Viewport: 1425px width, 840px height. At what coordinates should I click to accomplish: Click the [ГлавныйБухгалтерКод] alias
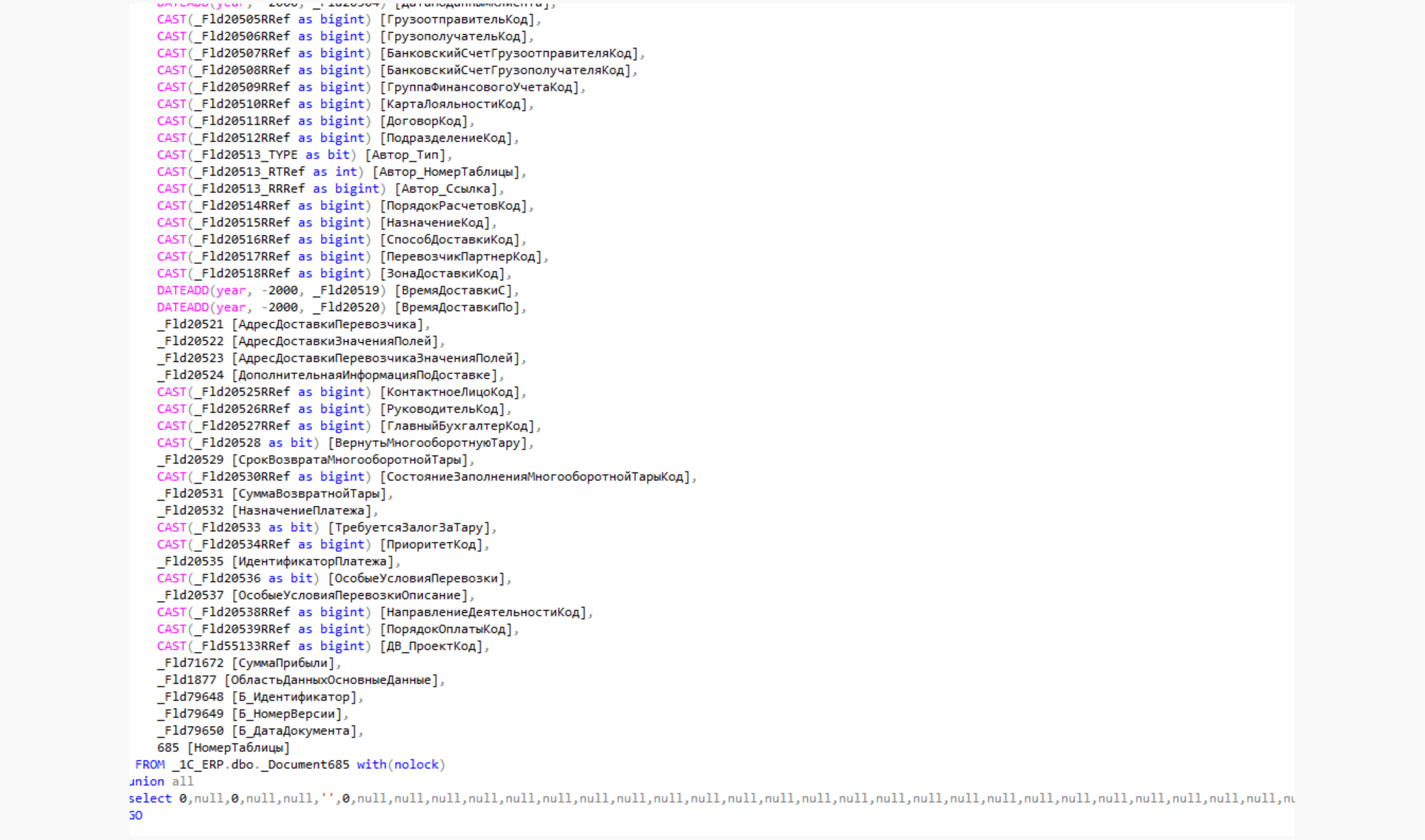(457, 426)
